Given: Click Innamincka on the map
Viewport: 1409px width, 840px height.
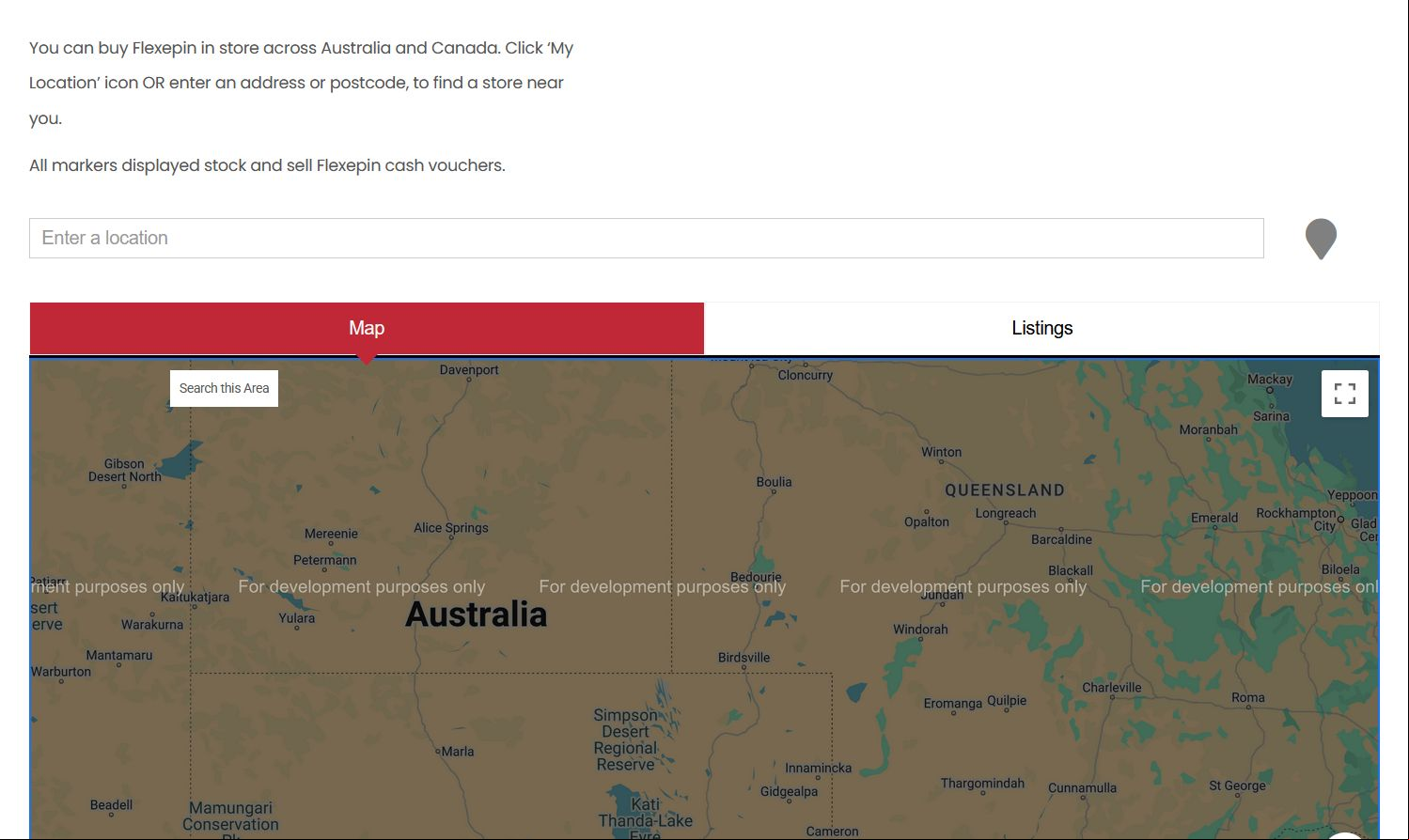Looking at the screenshot, I should pyautogui.click(x=819, y=768).
